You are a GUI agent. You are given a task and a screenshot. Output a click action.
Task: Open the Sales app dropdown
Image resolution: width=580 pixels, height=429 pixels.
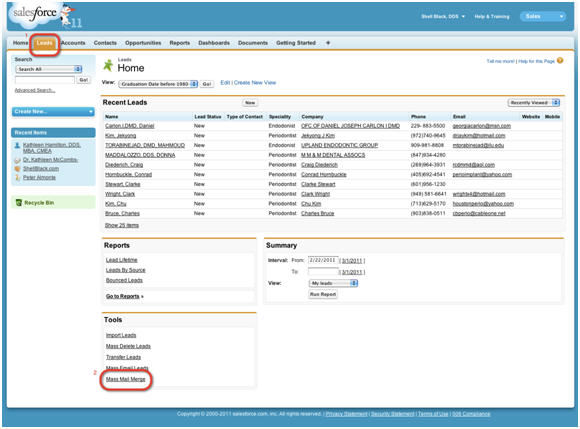[x=543, y=16]
